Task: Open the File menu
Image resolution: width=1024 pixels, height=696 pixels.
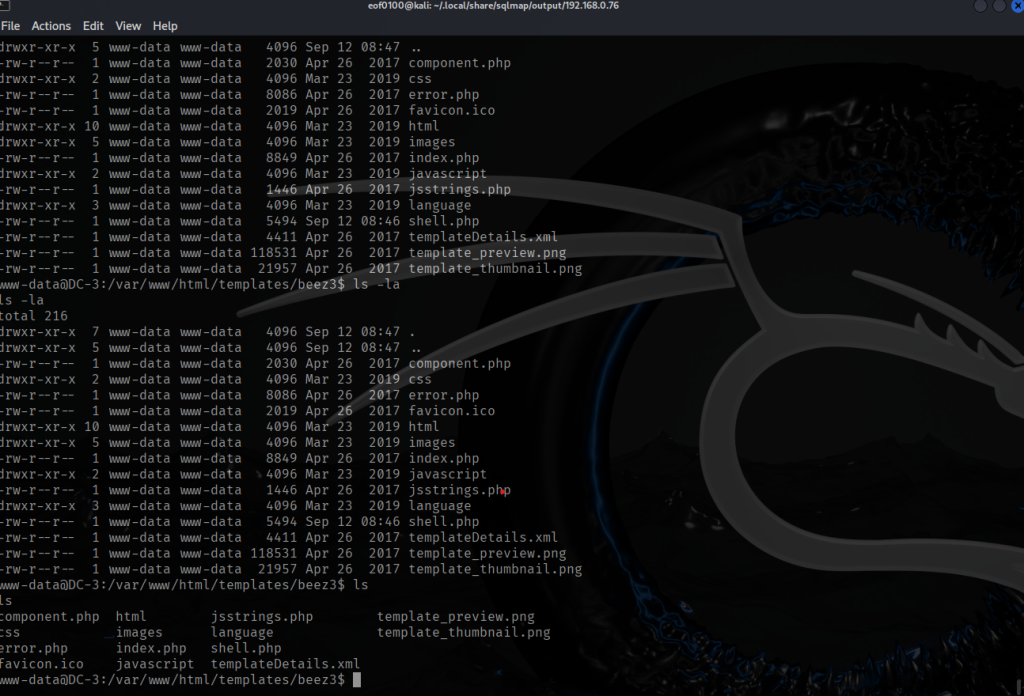Action: [x=10, y=26]
